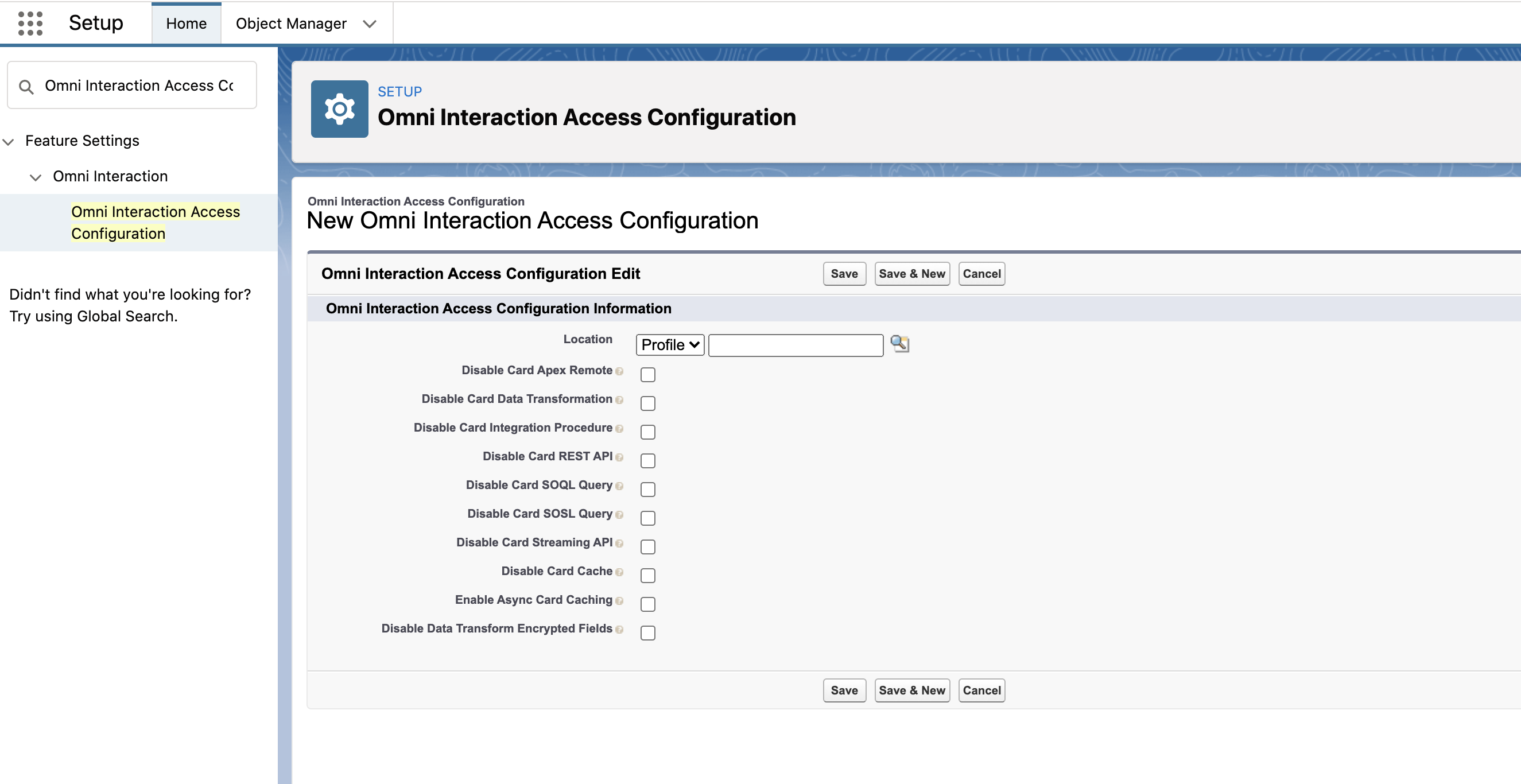Click help icon beside Disable Card REST API
This screenshot has width=1521, height=784.
(619, 457)
